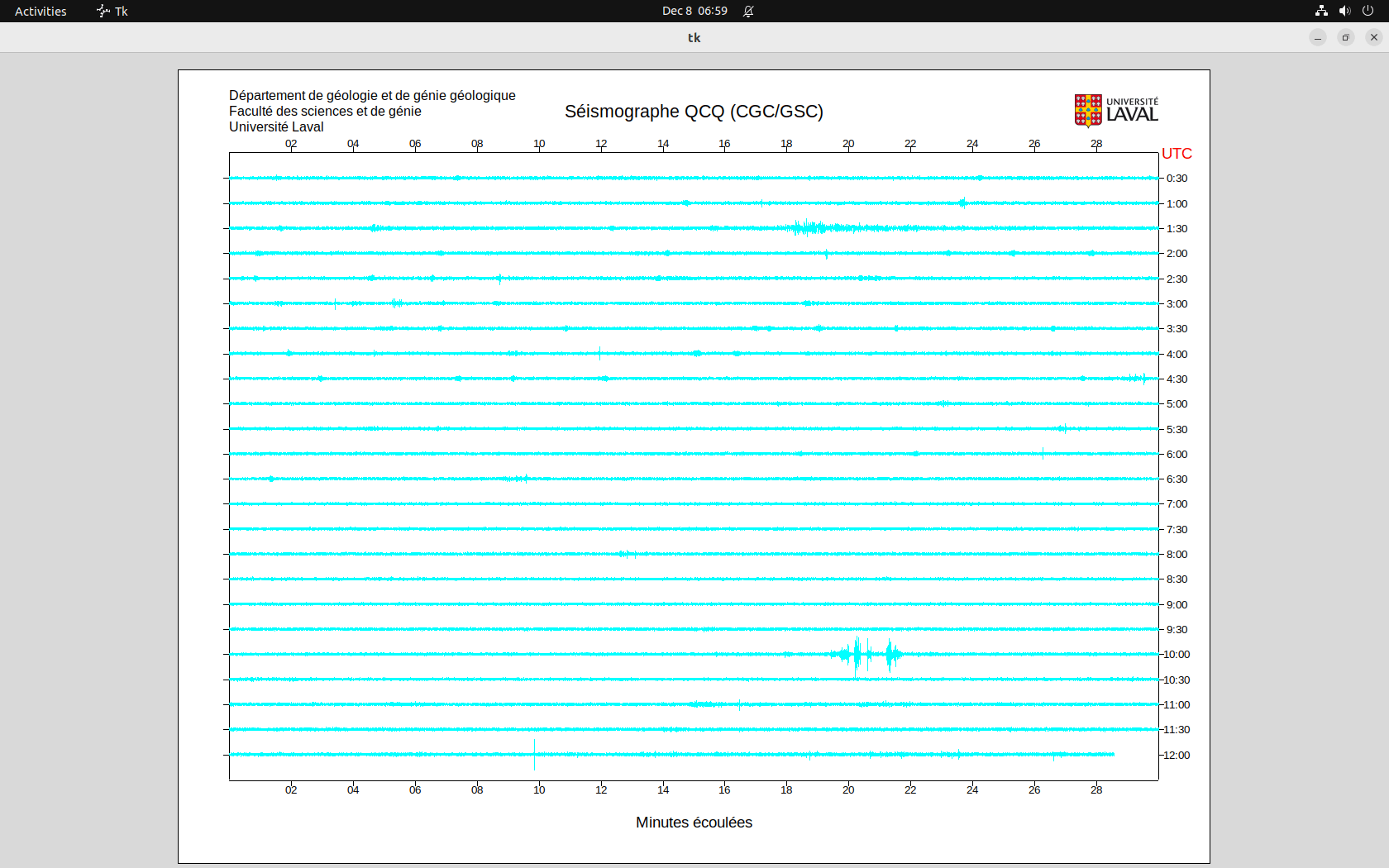Image resolution: width=1389 pixels, height=868 pixels.
Task: Open the network status icon
Action: [1321, 11]
